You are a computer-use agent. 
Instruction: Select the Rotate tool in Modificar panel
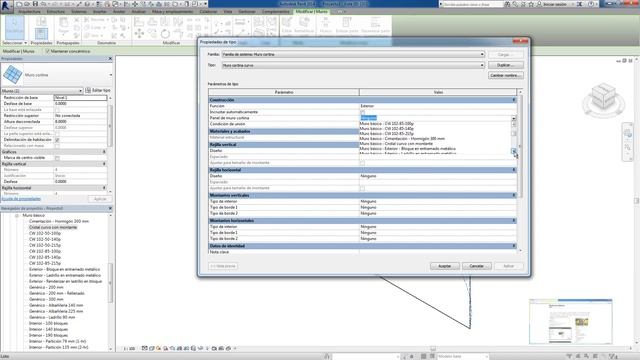click(165, 33)
